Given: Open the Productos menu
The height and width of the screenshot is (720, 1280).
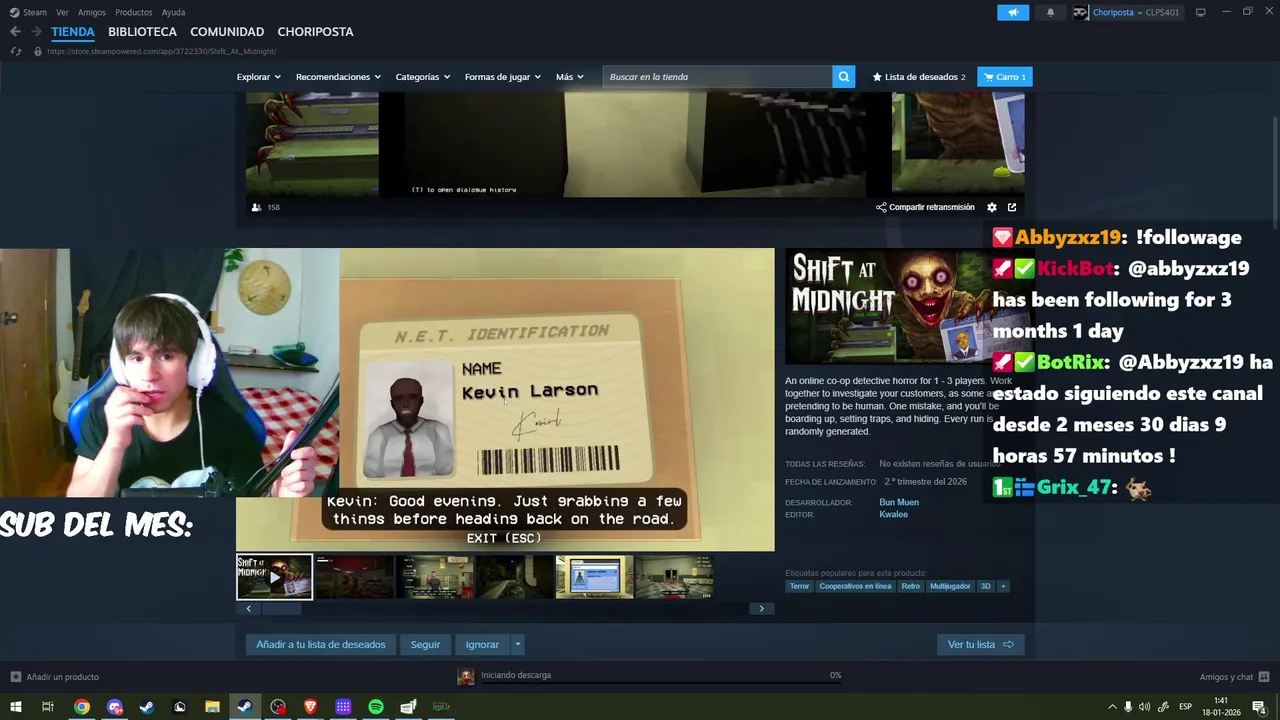Looking at the screenshot, I should tap(133, 12).
